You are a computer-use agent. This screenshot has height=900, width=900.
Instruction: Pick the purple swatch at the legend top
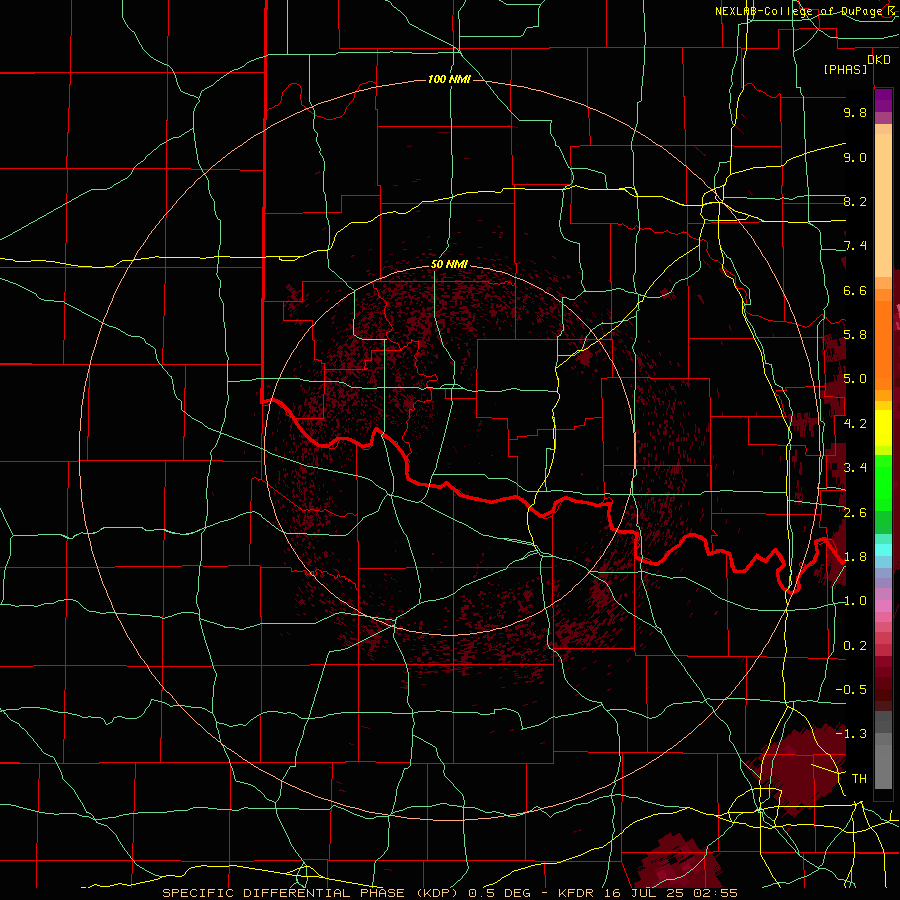[x=883, y=100]
